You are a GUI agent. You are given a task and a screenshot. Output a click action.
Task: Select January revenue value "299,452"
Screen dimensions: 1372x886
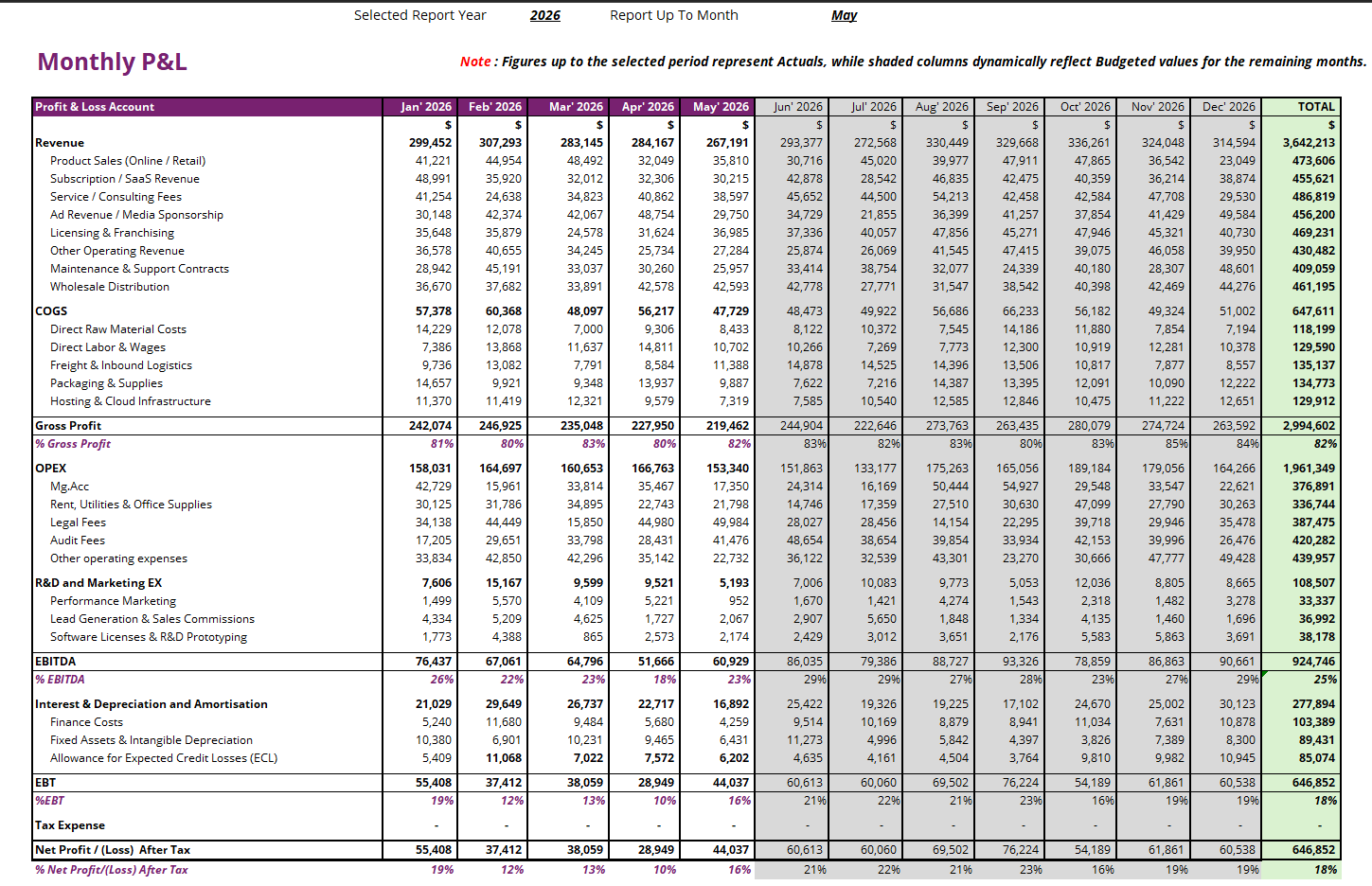point(431,143)
